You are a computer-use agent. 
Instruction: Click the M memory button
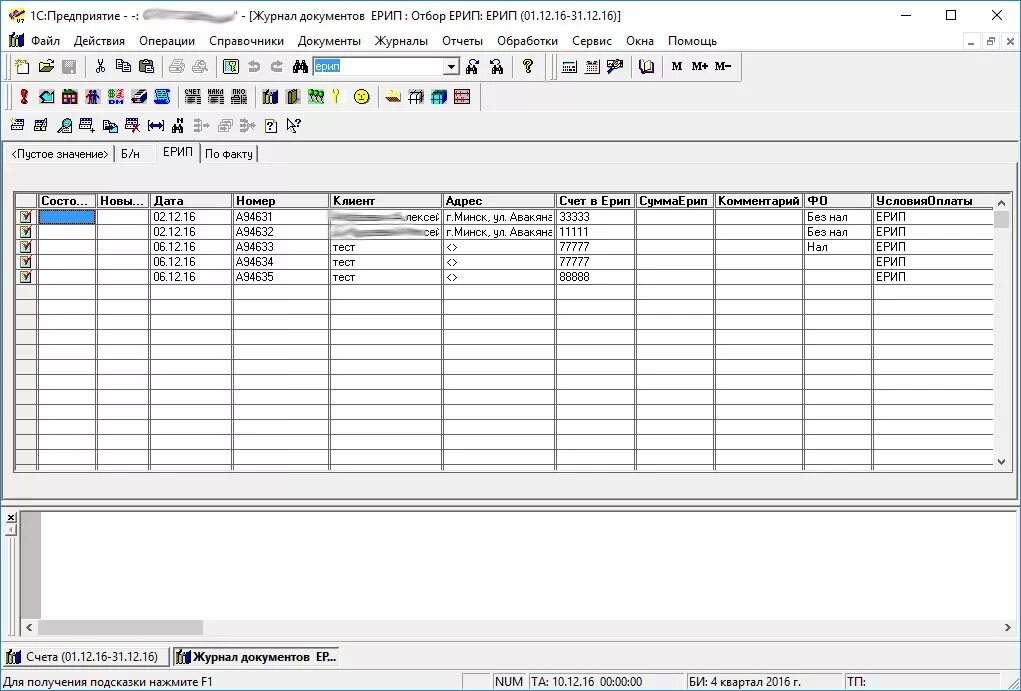point(677,66)
